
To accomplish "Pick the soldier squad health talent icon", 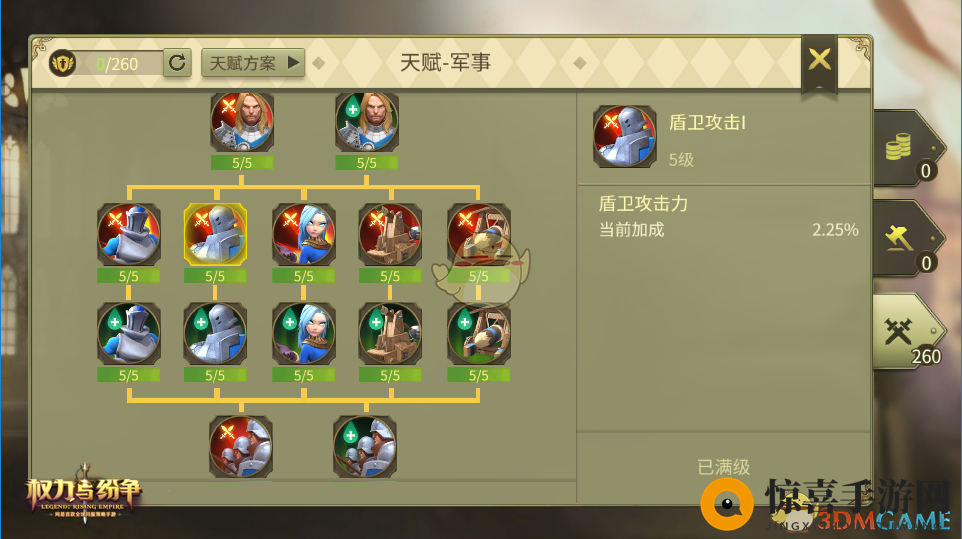I will click(x=365, y=447).
